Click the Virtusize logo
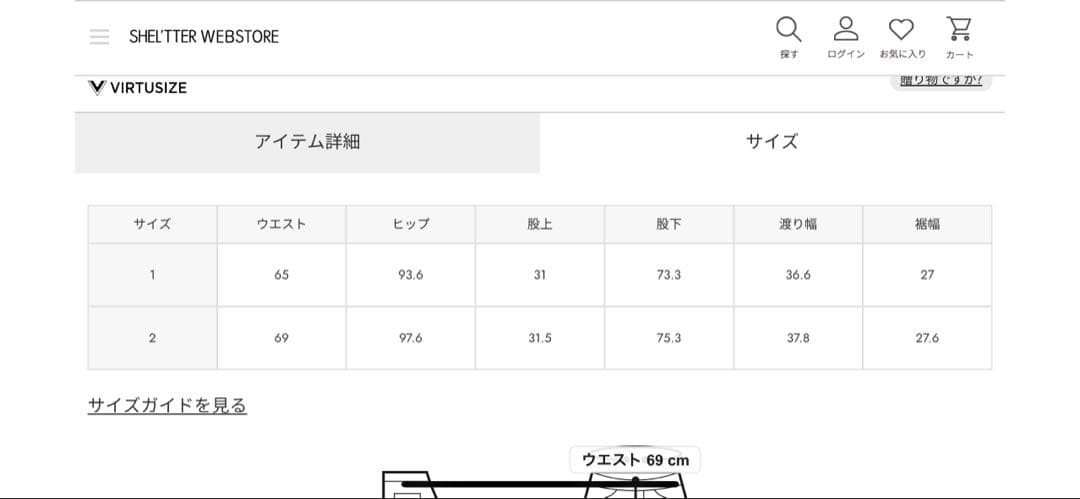The height and width of the screenshot is (499, 1080). point(138,87)
